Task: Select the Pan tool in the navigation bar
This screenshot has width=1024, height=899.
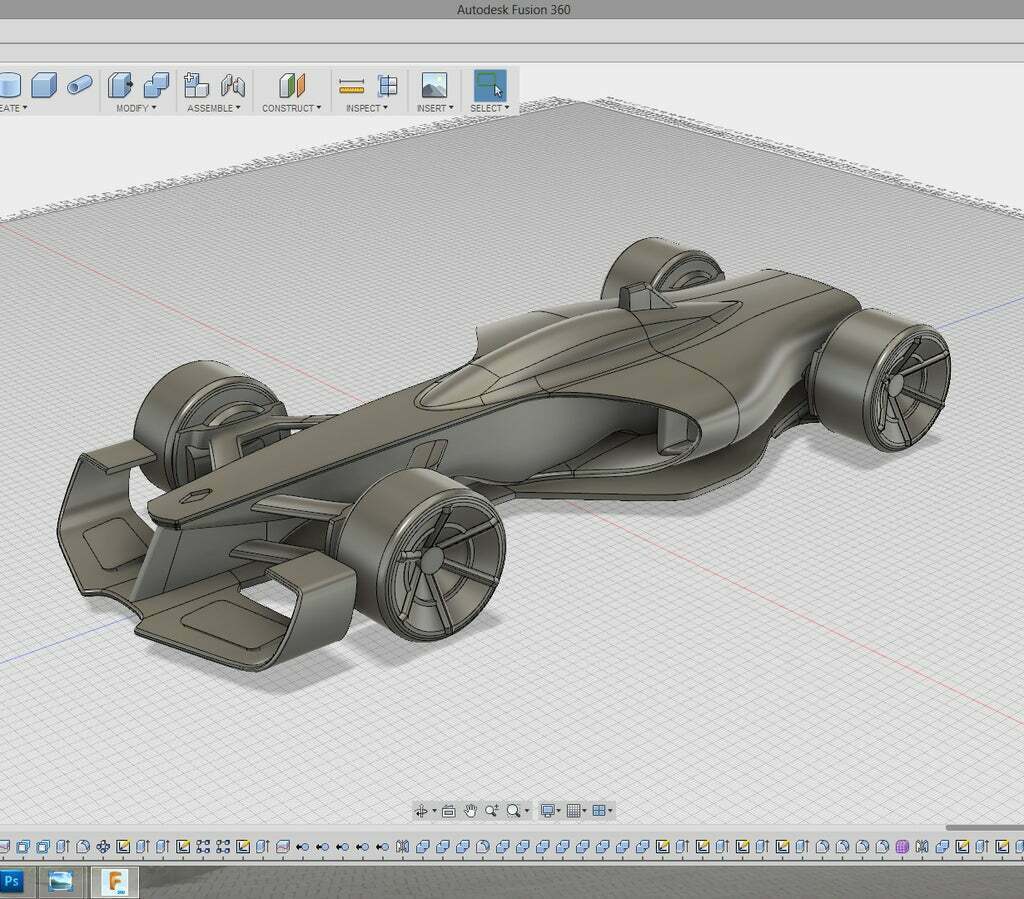Action: click(468, 810)
